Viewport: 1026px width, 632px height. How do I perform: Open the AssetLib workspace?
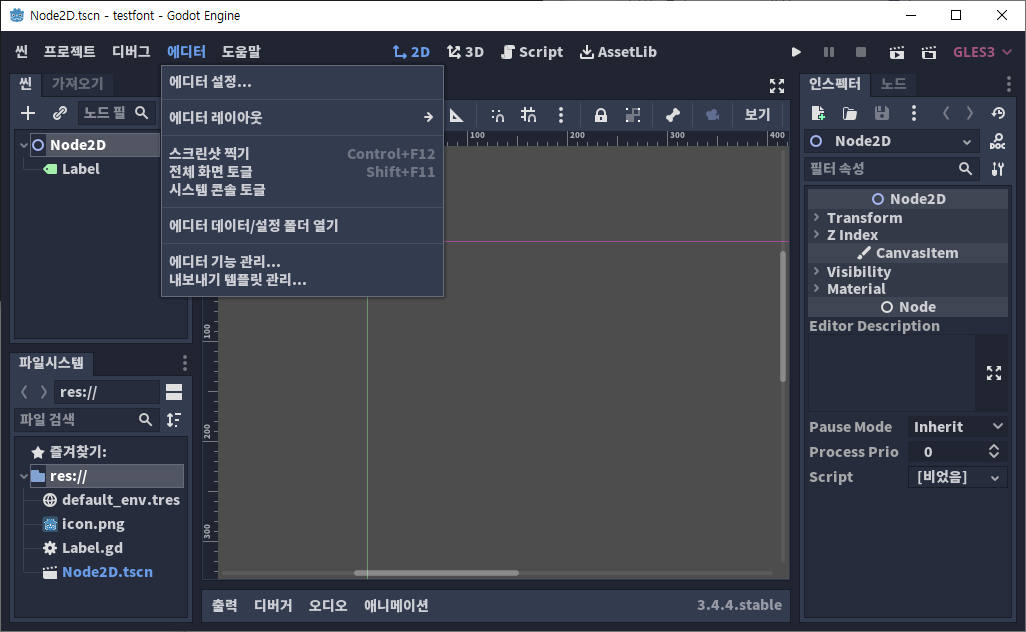618,52
